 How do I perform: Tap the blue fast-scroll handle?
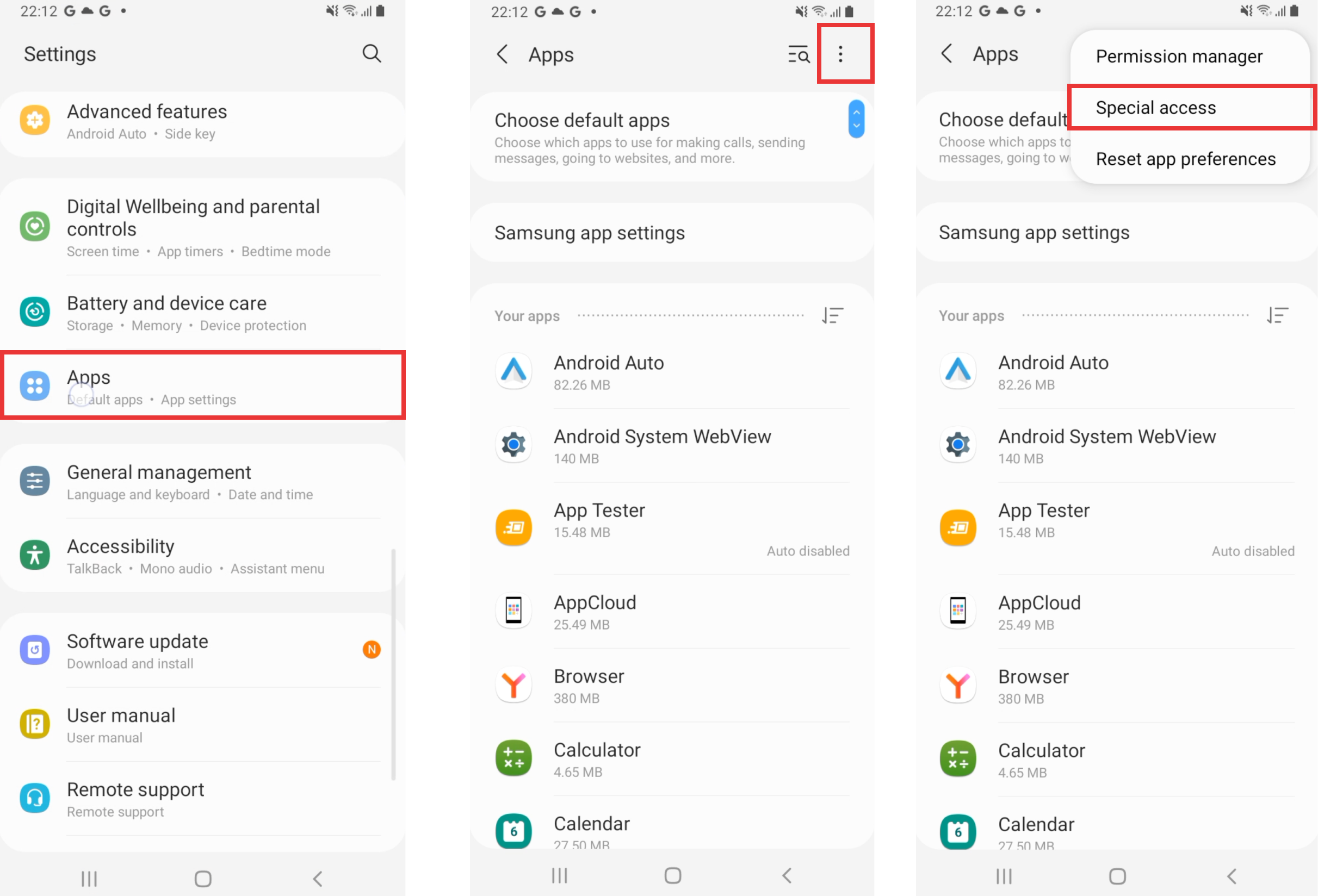(x=856, y=119)
